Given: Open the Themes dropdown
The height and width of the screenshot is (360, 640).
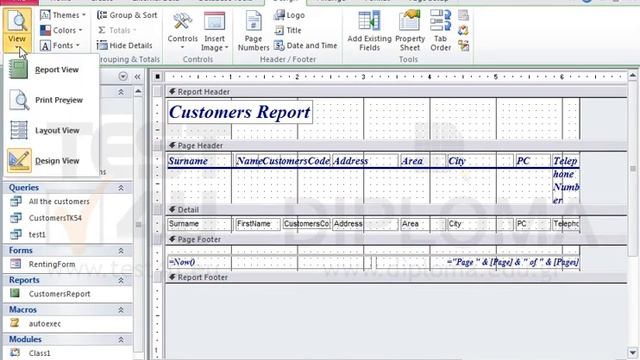Looking at the screenshot, I should pos(63,15).
